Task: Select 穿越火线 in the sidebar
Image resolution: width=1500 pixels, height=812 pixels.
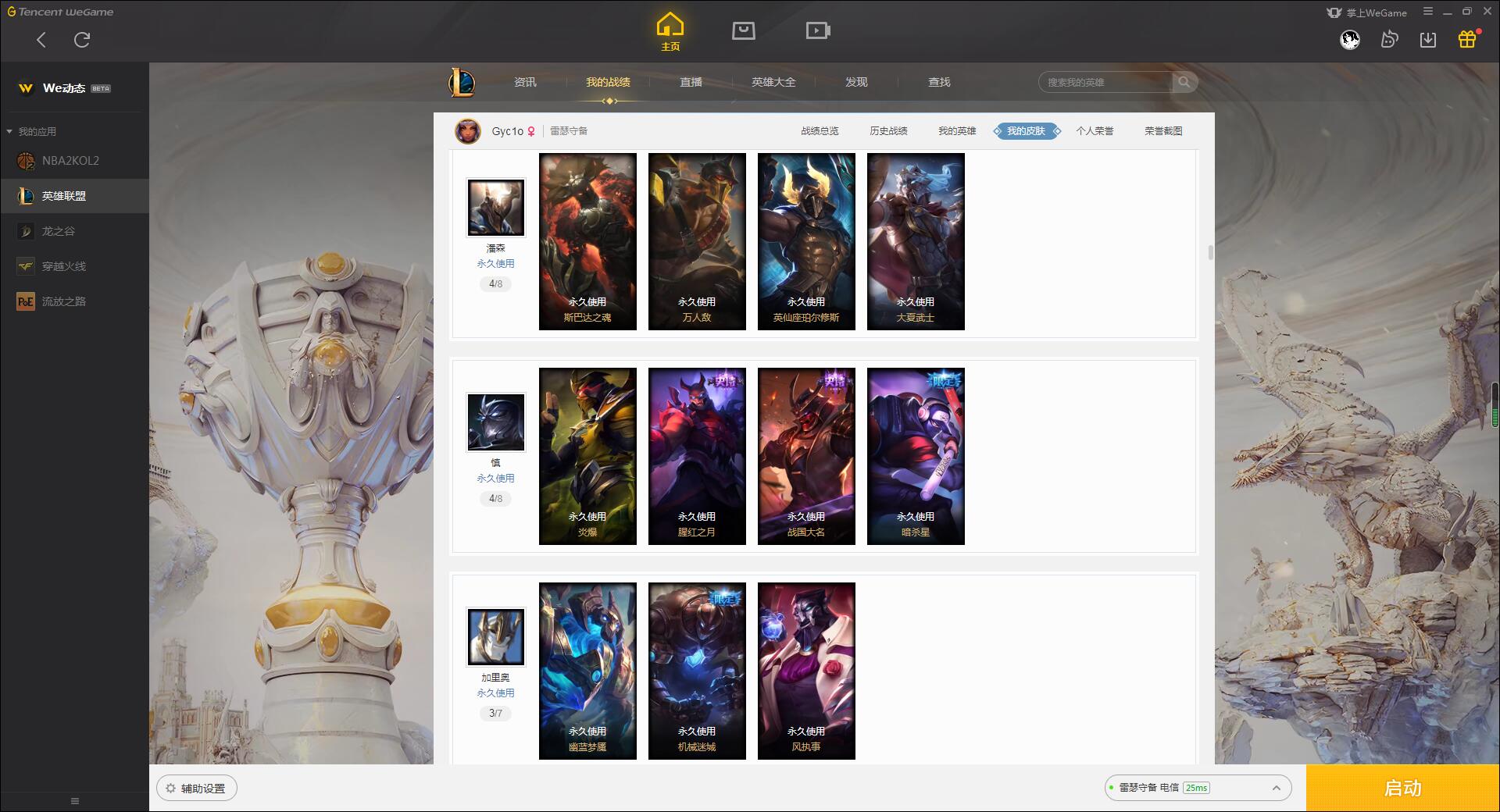Action: coord(74,266)
